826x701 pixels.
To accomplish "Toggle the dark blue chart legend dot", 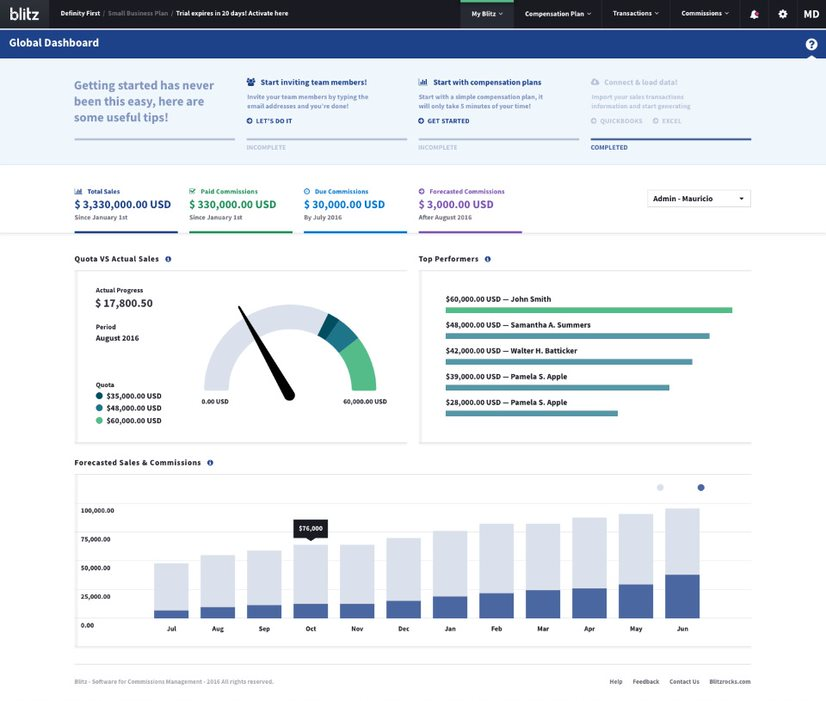I will pyautogui.click(x=701, y=487).
